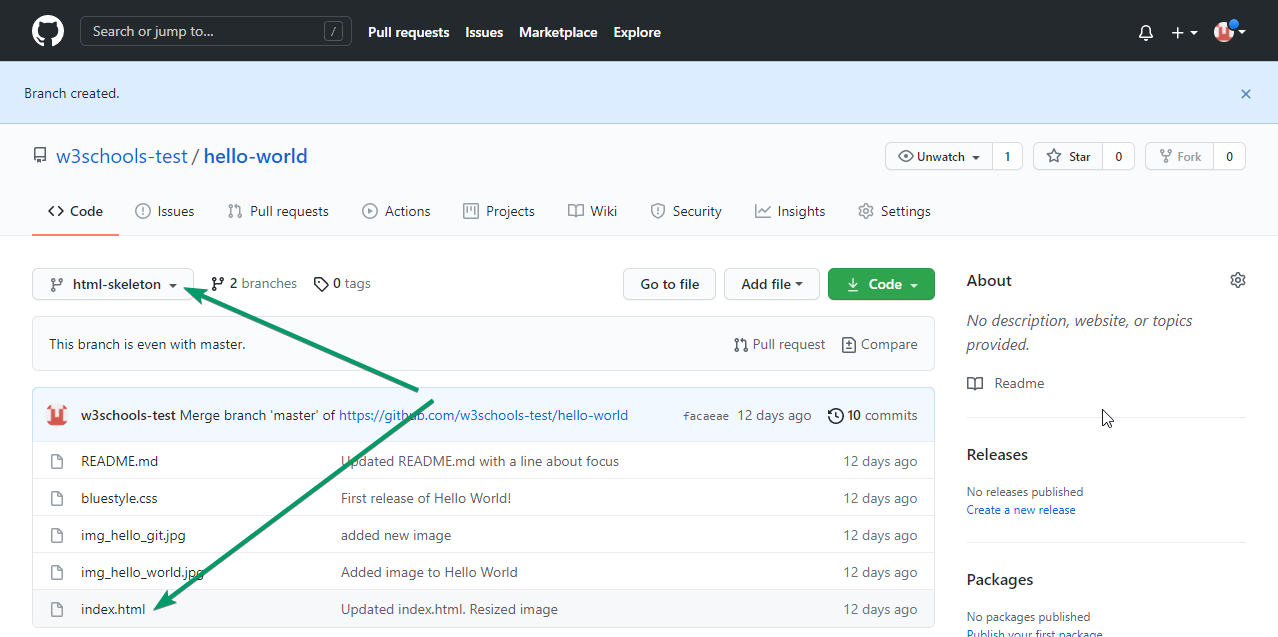1278x637 pixels.
Task: Star the hello-world repository
Action: pos(1068,156)
